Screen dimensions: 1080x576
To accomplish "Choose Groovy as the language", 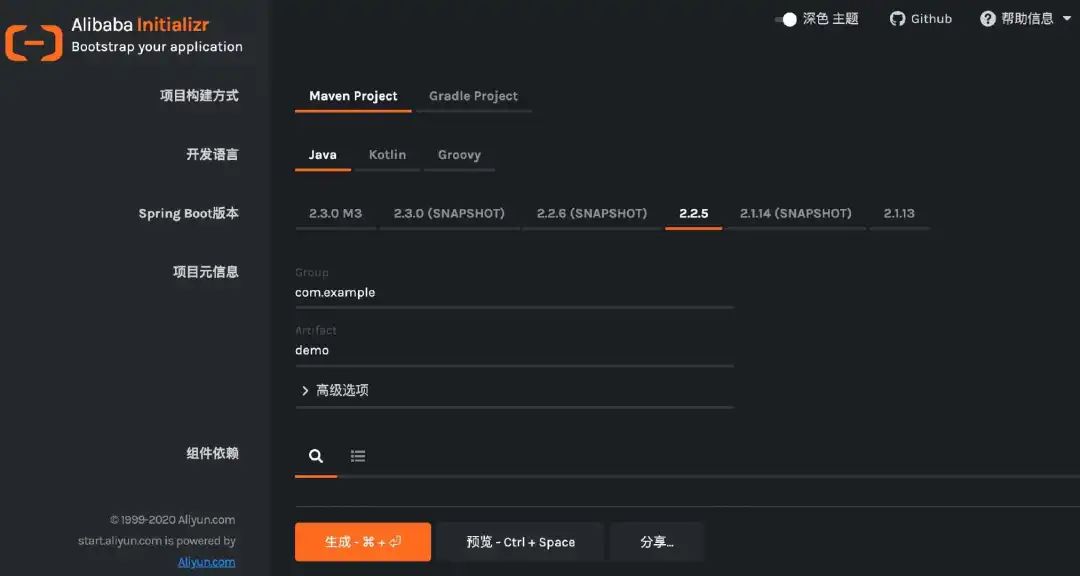I will [459, 155].
